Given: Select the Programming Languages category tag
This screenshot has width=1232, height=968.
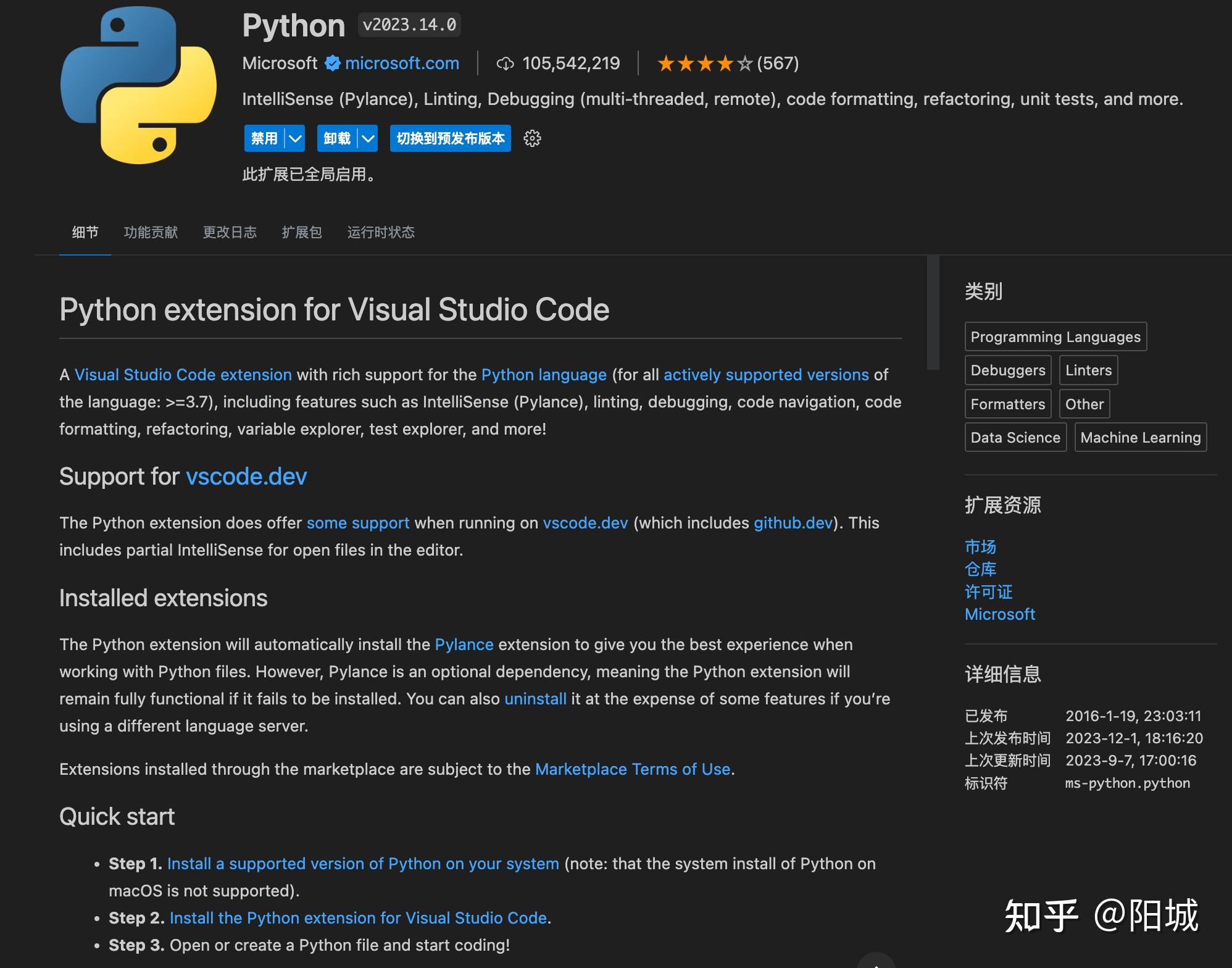Looking at the screenshot, I should coord(1055,336).
